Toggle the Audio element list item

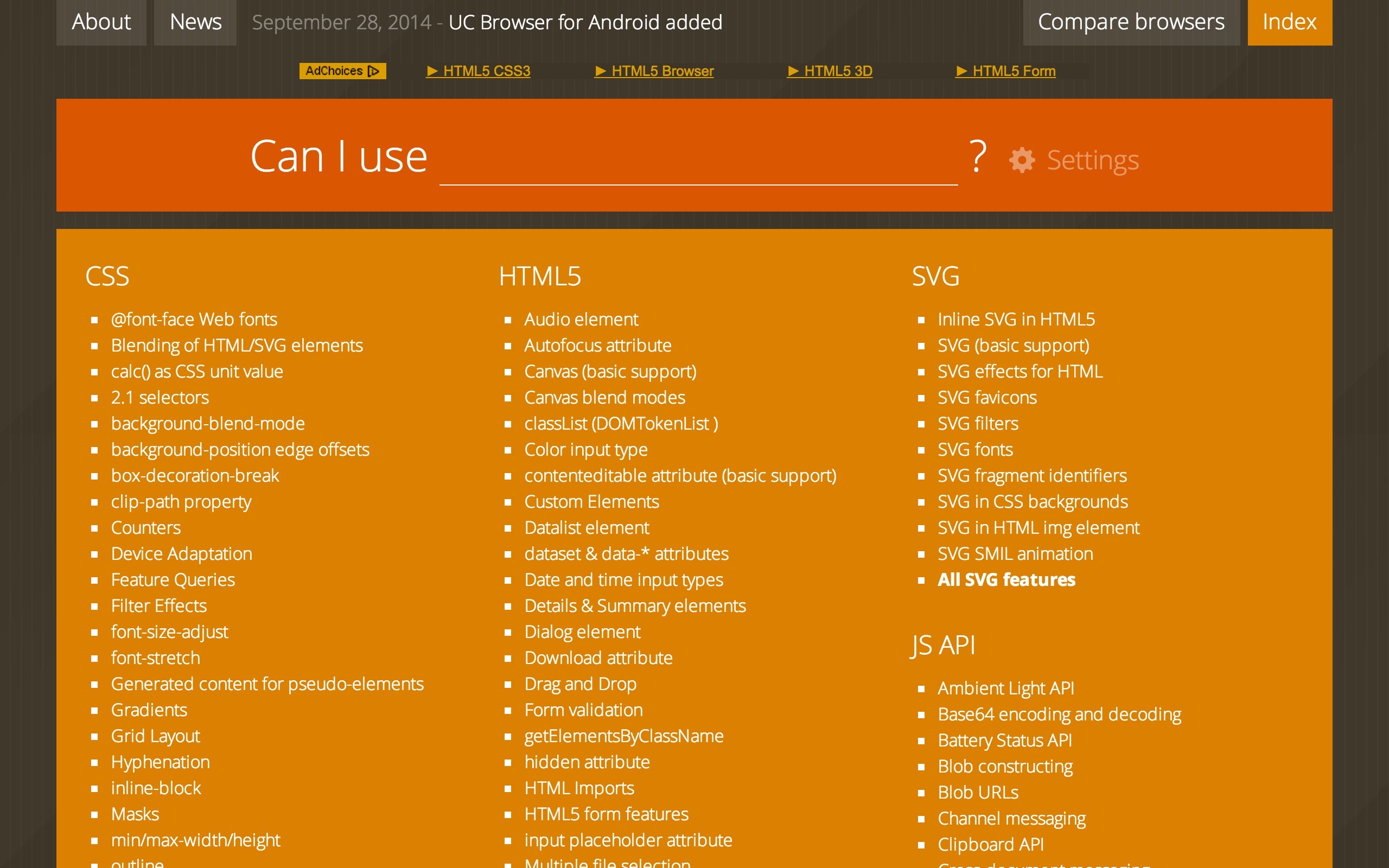[581, 319]
